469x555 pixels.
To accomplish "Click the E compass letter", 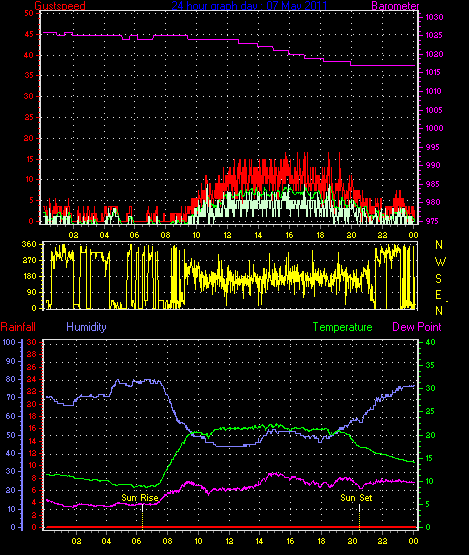I will click(x=439, y=294).
